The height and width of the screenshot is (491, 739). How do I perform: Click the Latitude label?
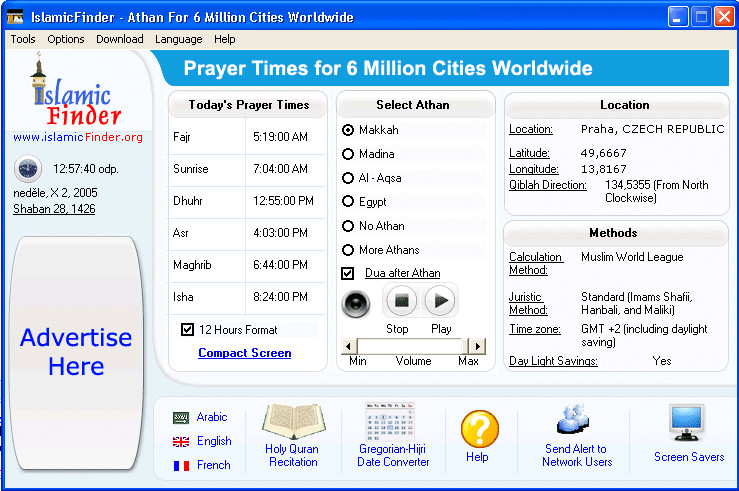[x=529, y=153]
